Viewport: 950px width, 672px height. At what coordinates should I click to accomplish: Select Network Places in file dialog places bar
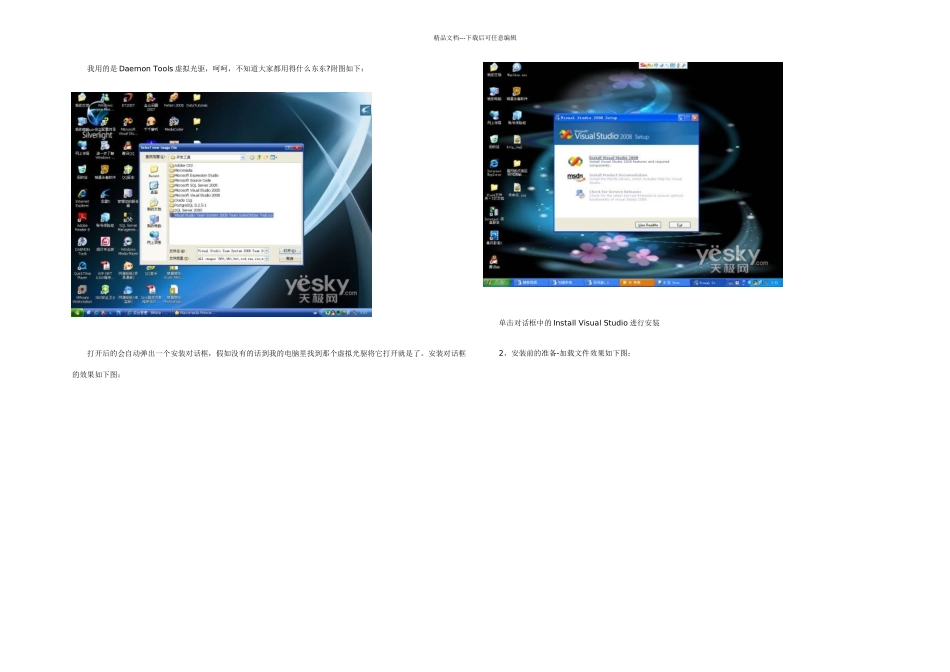tap(154, 237)
